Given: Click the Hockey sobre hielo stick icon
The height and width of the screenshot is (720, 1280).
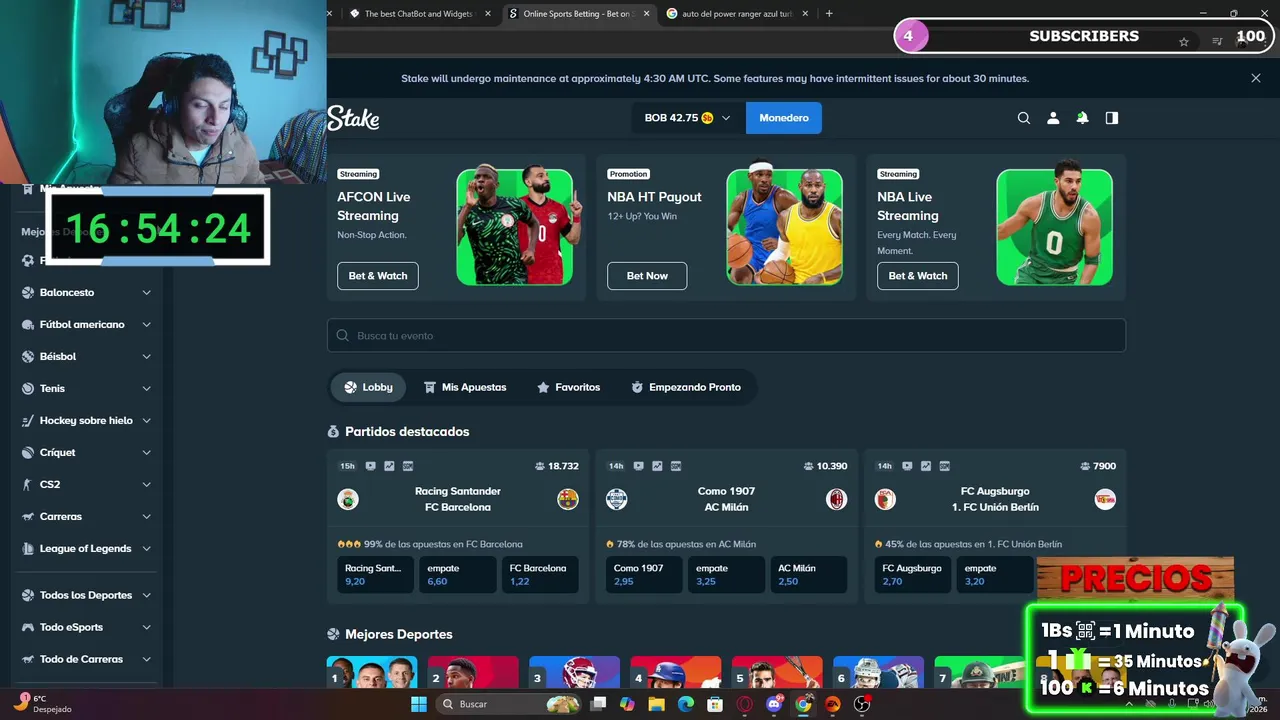Looking at the screenshot, I should point(28,421).
